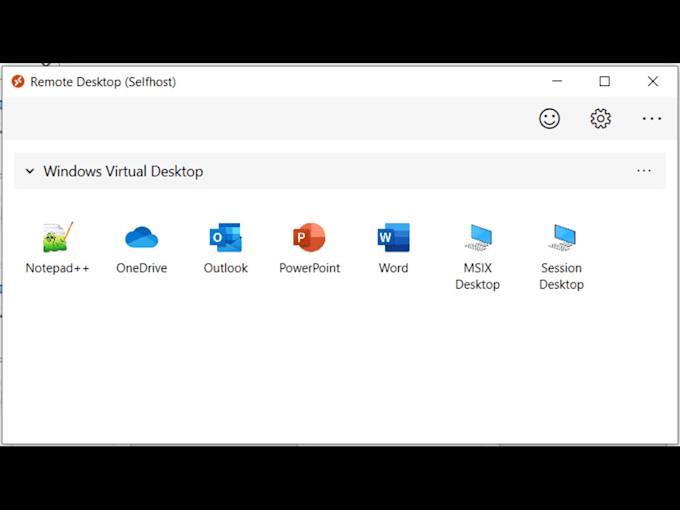
Task: Connect to Session Desktop
Action: (x=562, y=237)
